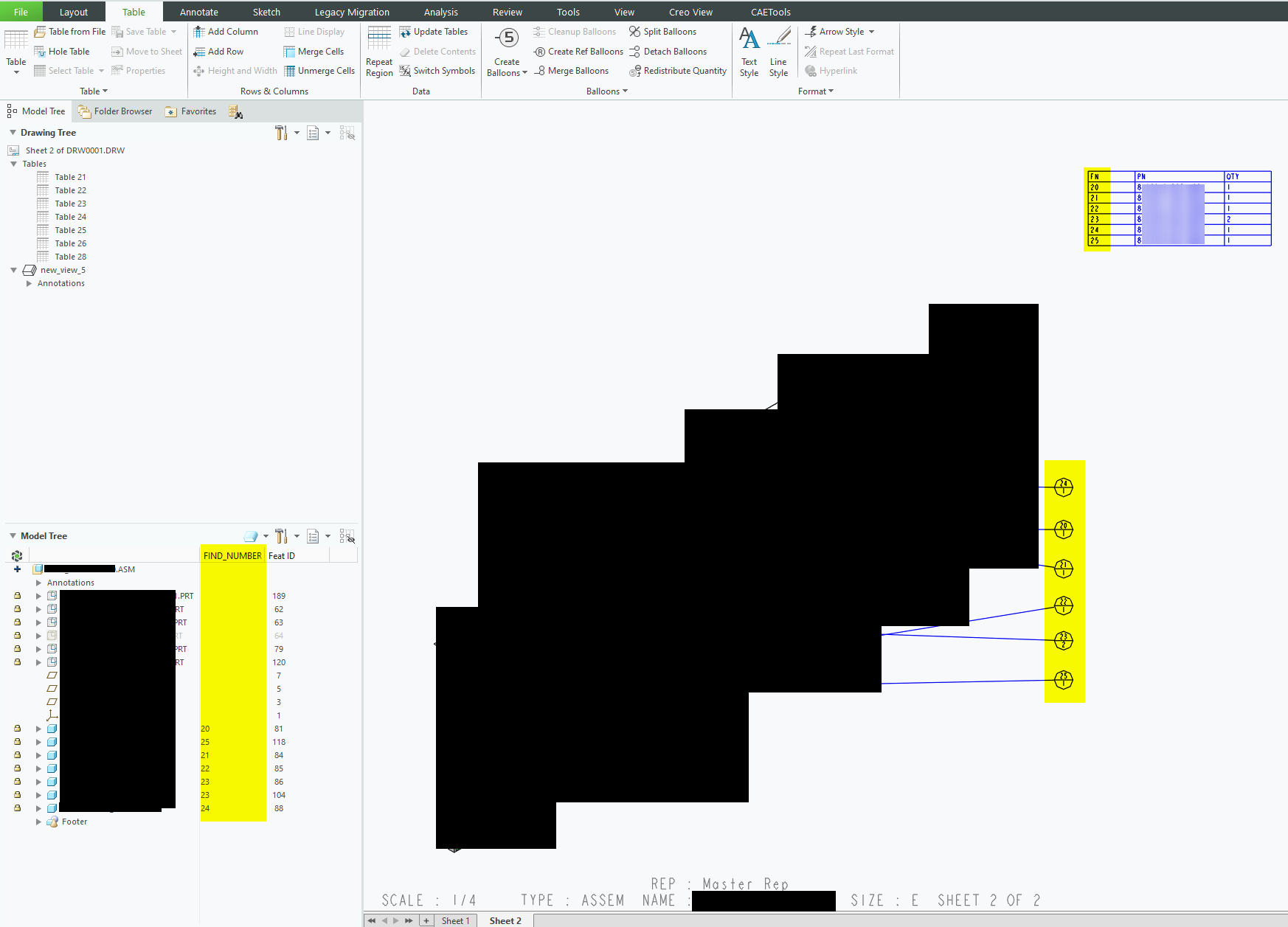Switch to the Favorites tab
1288x927 pixels.
190,111
